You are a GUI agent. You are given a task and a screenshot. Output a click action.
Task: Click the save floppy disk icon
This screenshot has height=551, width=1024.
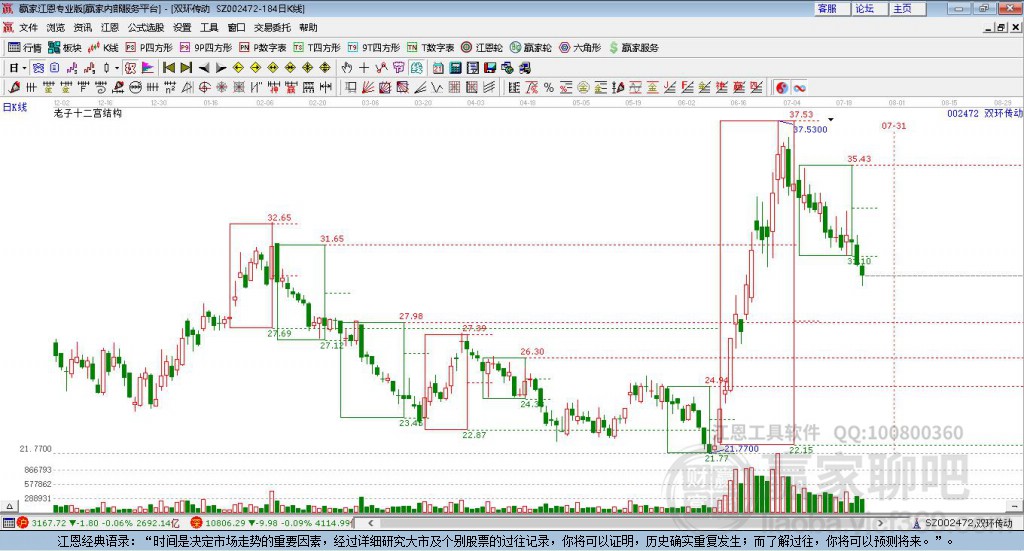(490, 68)
